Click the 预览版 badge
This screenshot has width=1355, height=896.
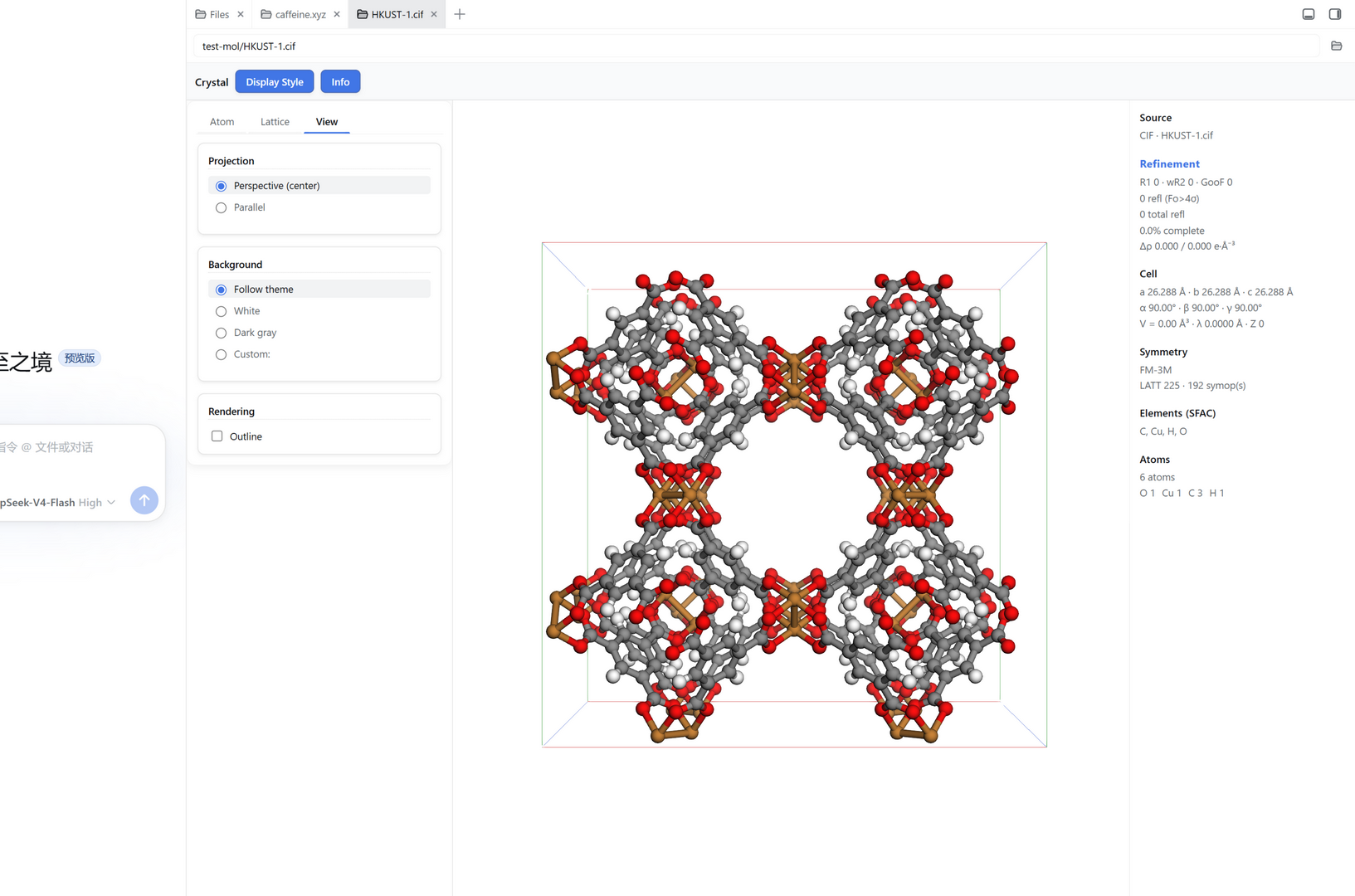click(80, 358)
